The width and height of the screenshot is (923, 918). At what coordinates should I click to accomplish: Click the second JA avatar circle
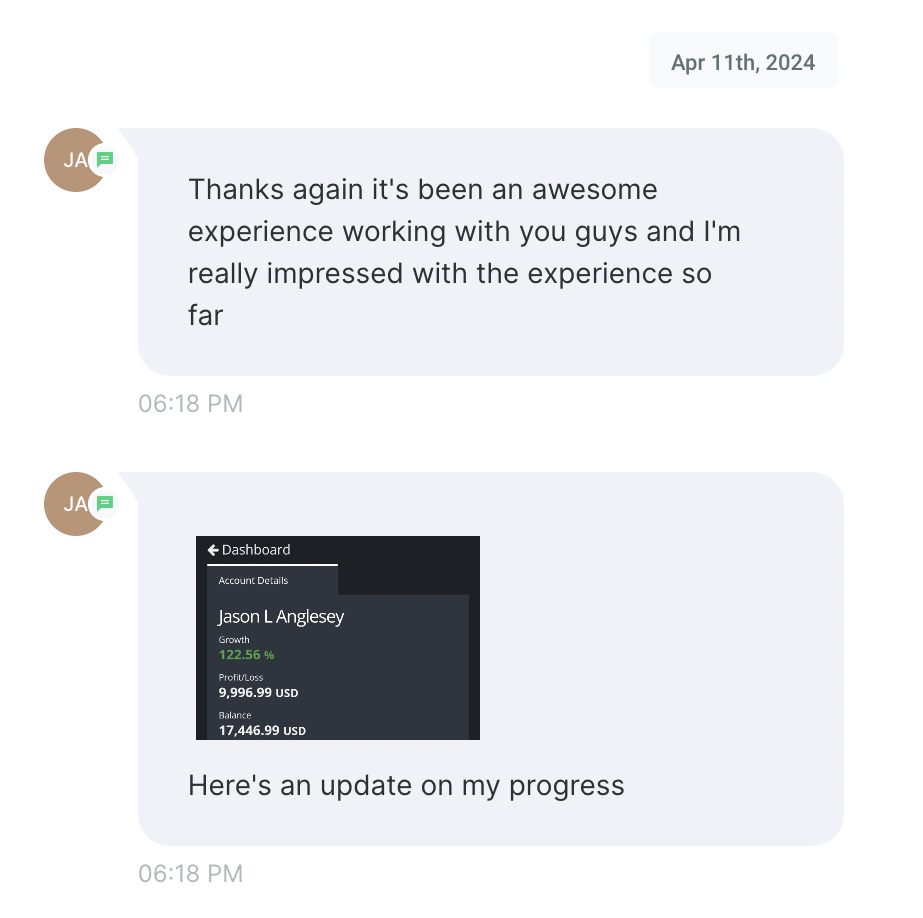click(x=75, y=504)
